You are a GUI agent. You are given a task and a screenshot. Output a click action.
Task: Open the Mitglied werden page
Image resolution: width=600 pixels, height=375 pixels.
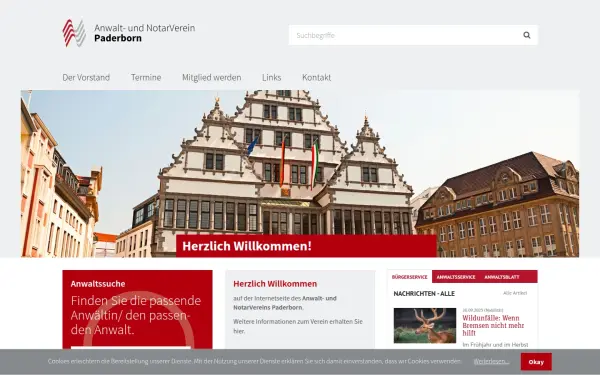pos(212,77)
